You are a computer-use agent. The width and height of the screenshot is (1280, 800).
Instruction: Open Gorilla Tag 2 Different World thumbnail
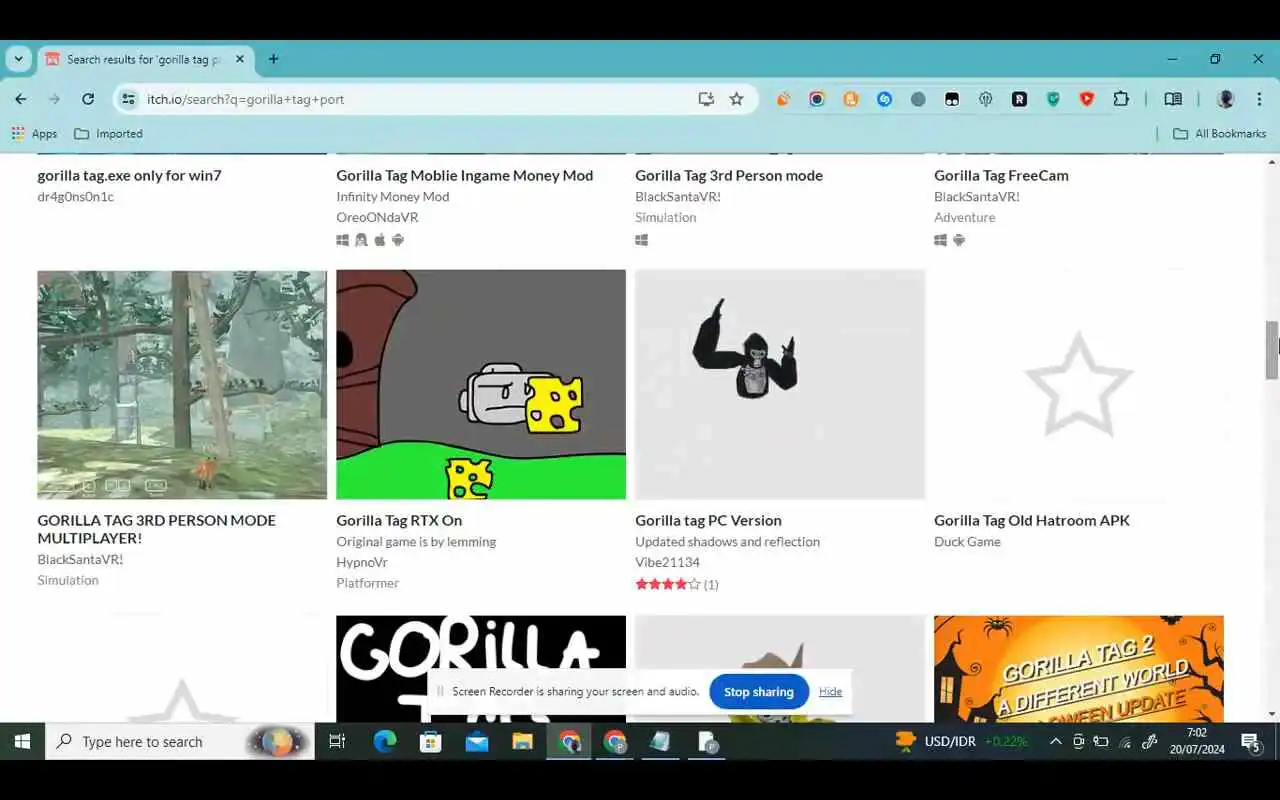(x=1079, y=669)
